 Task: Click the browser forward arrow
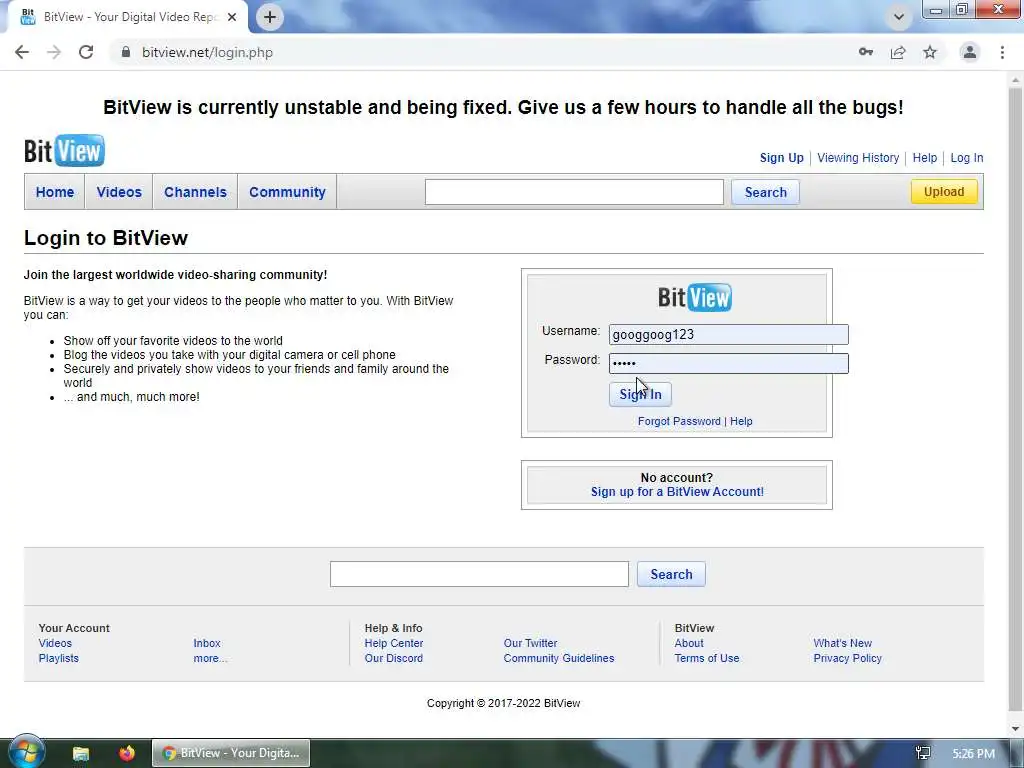(x=54, y=52)
